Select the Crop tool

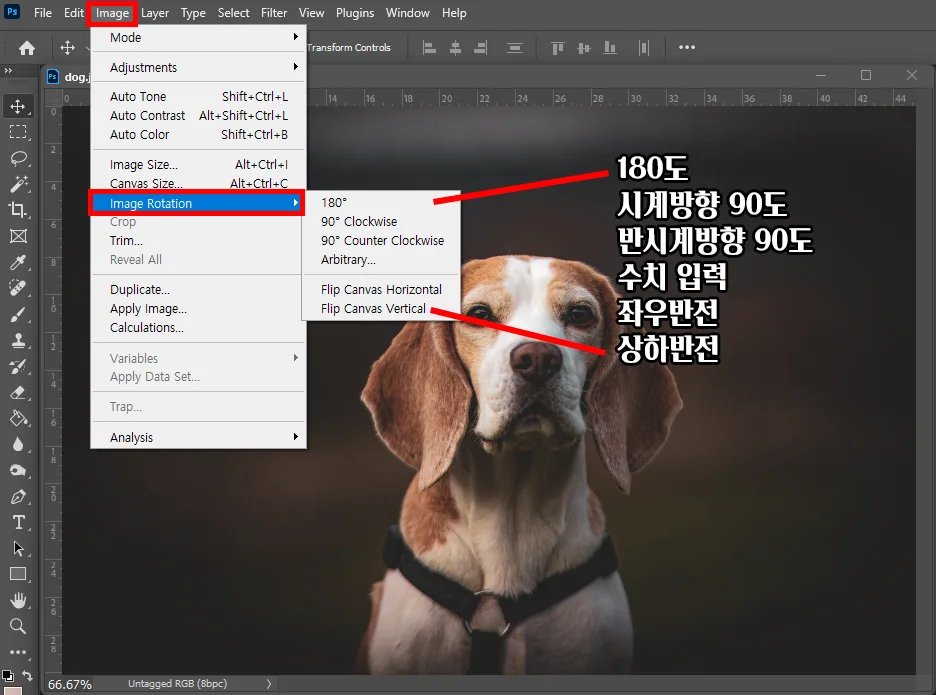pos(18,210)
